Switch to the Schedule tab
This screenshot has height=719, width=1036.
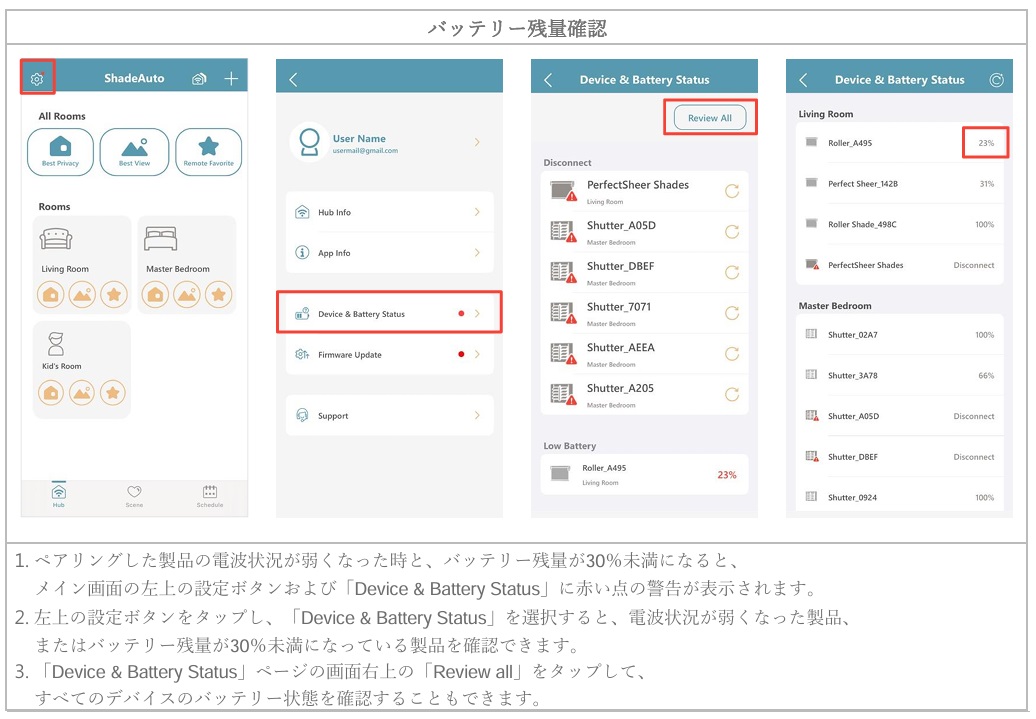pos(209,496)
